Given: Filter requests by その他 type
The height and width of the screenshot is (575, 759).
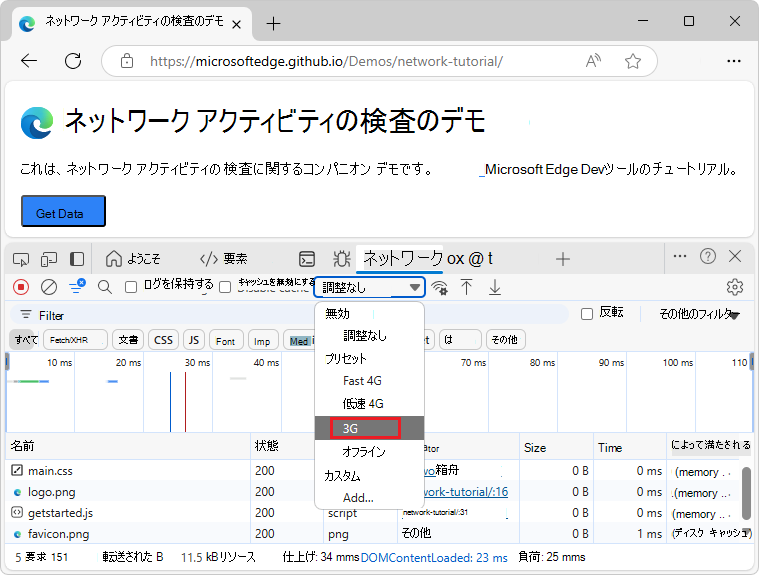Looking at the screenshot, I should 505,340.
